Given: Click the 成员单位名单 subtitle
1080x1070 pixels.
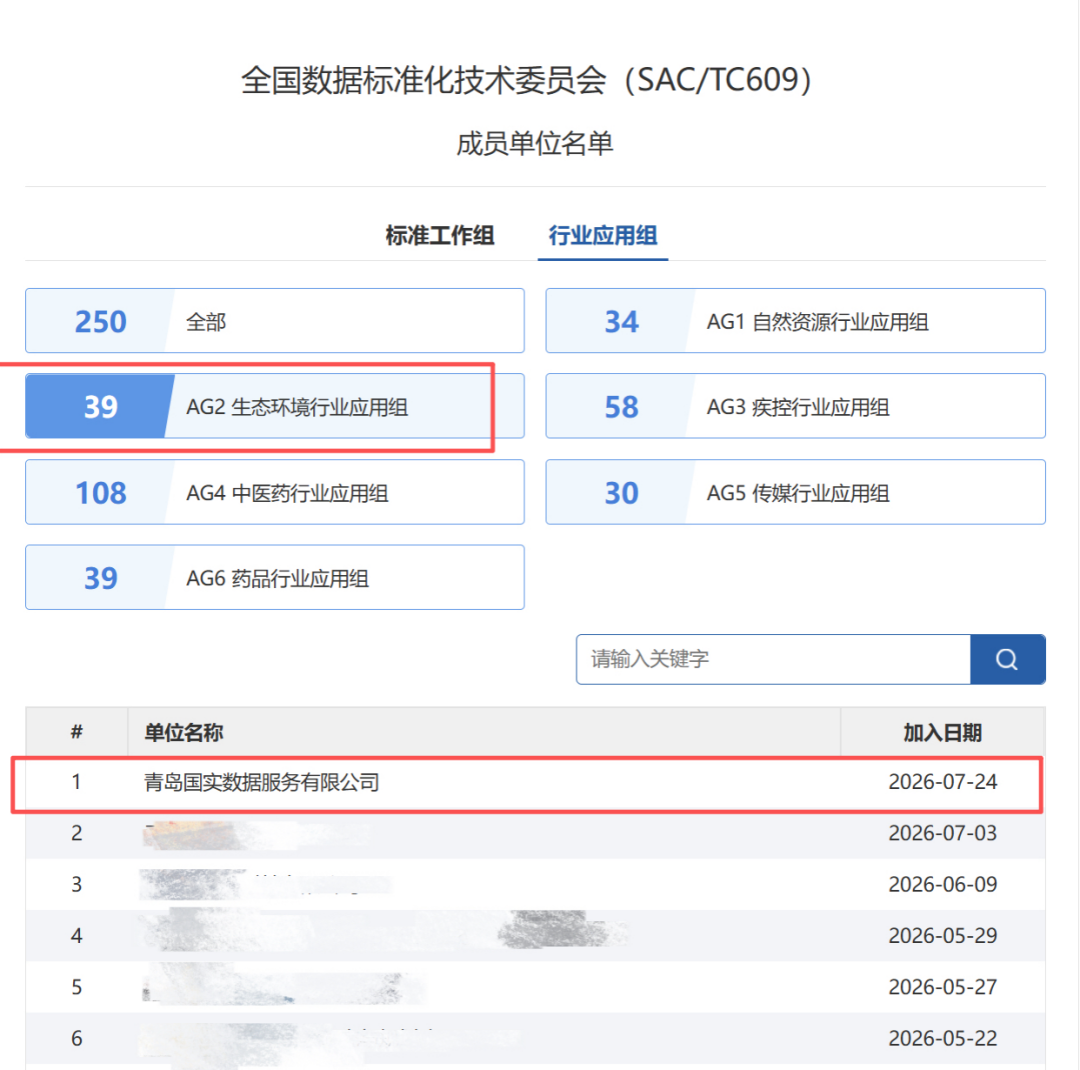Looking at the screenshot, I should click(534, 143).
